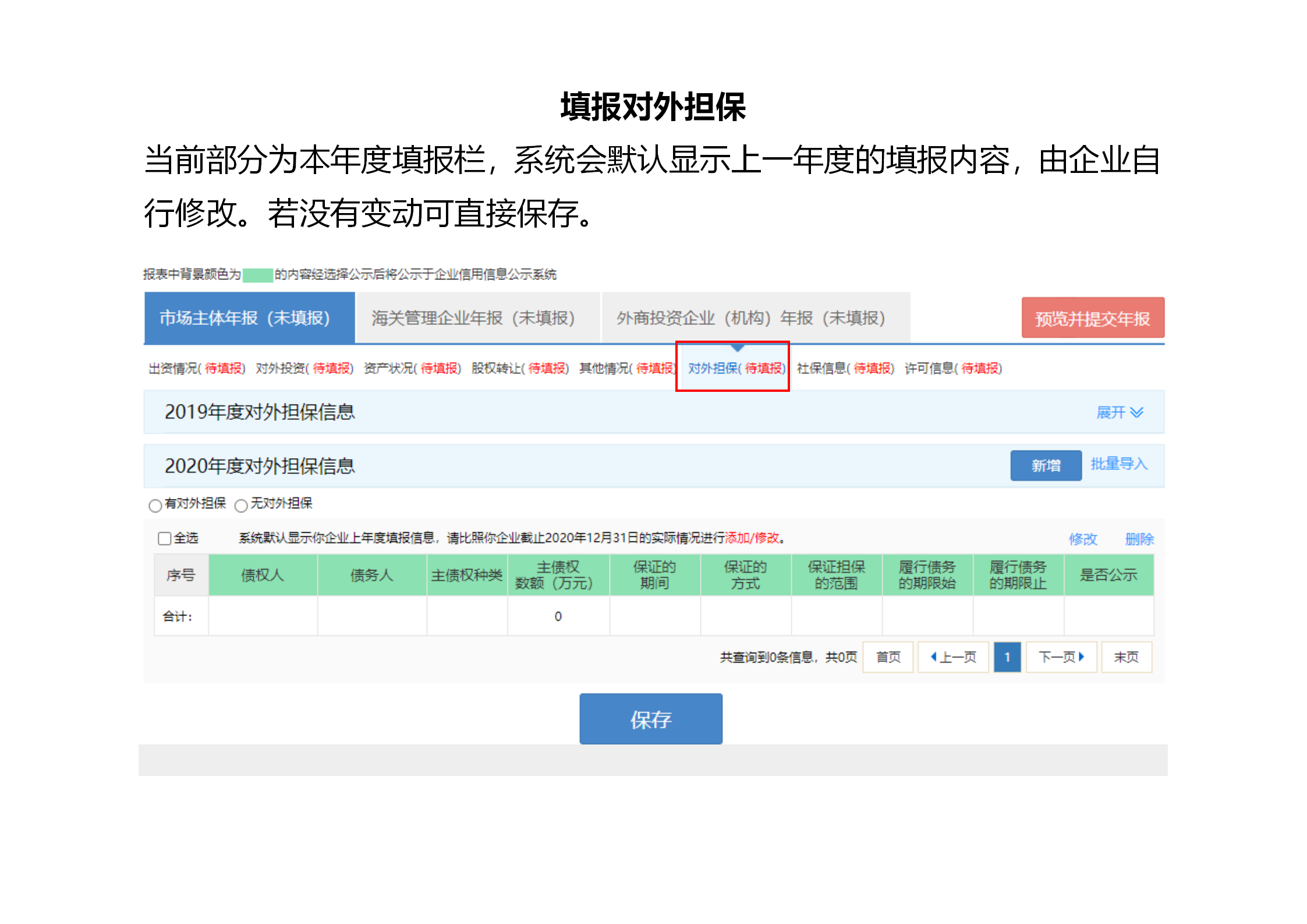Open 批量导入 for bulk import
The image size is (1307, 924).
(1118, 464)
